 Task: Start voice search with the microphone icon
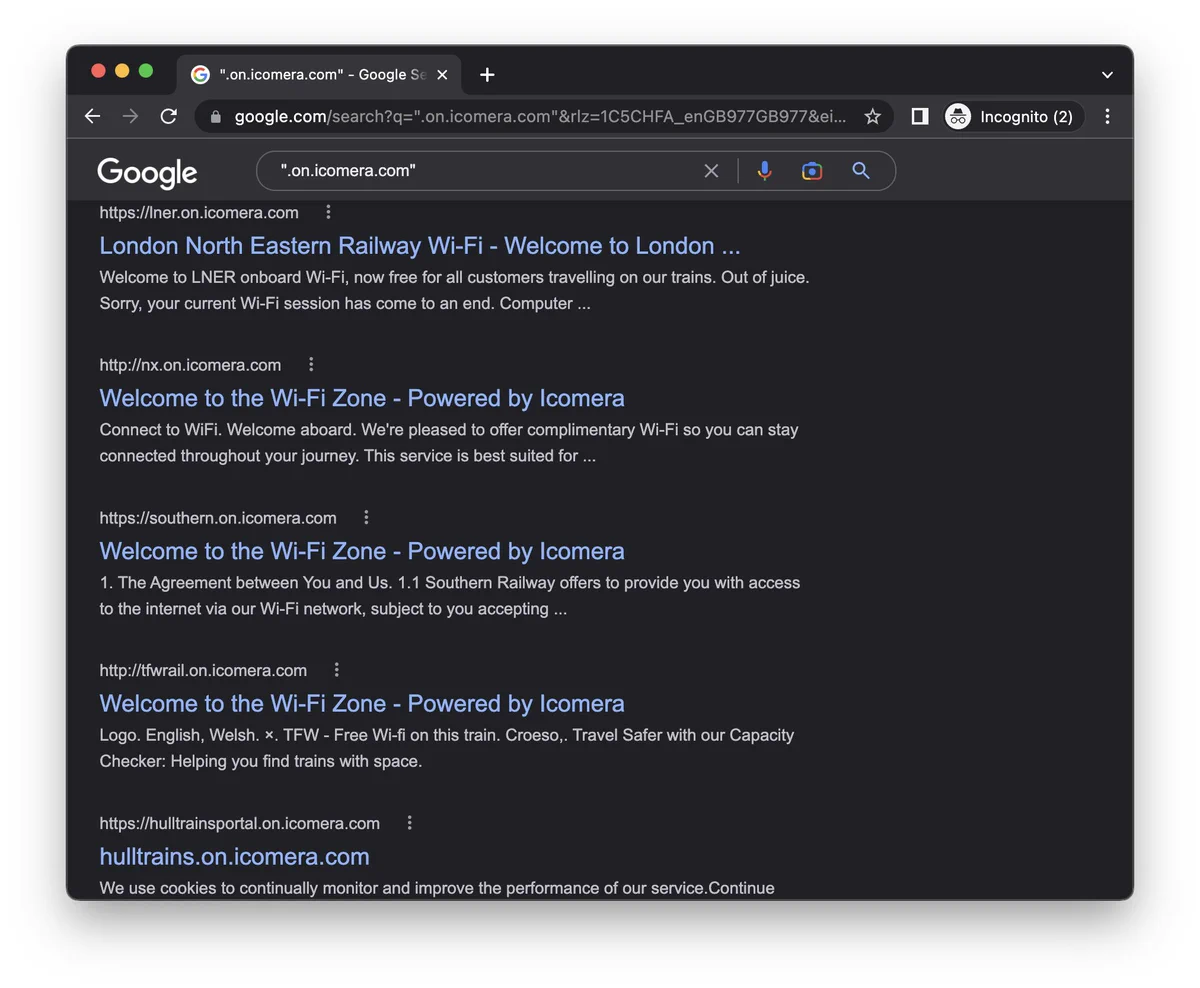click(764, 171)
